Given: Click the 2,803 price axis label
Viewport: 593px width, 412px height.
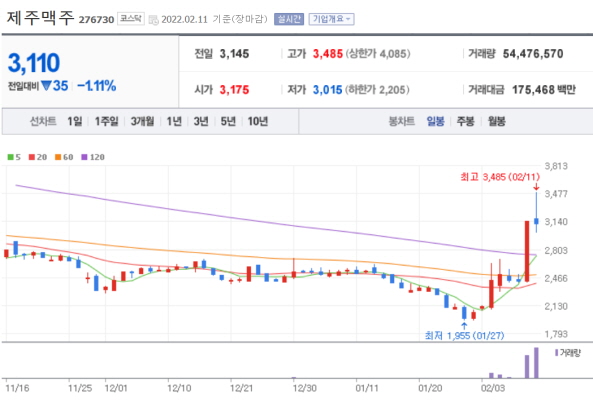Looking at the screenshot, I should coord(556,250).
